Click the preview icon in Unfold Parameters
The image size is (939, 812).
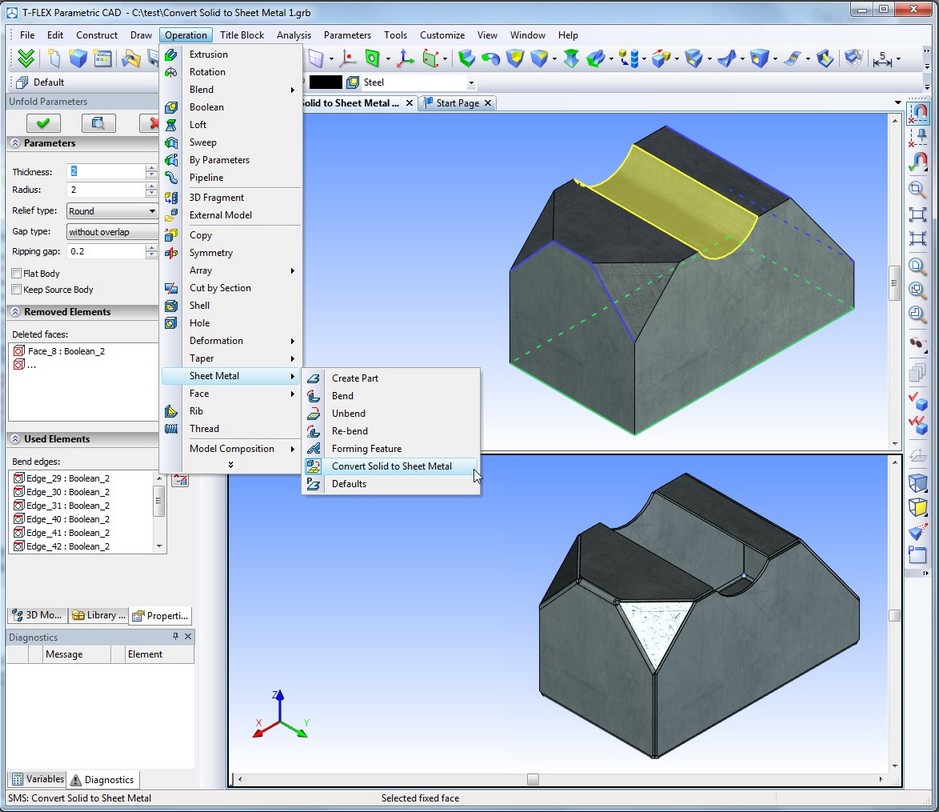tap(98, 123)
